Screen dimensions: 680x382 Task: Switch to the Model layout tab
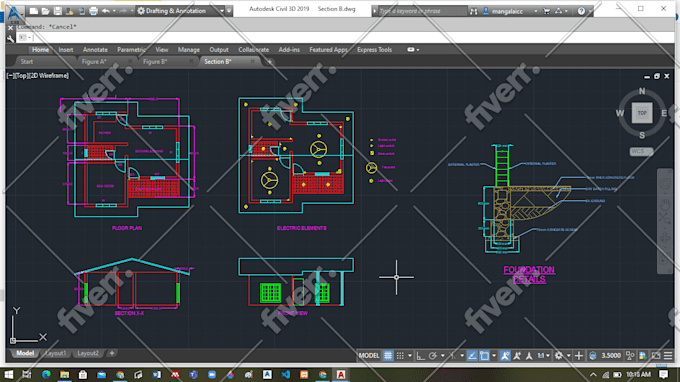[25, 353]
